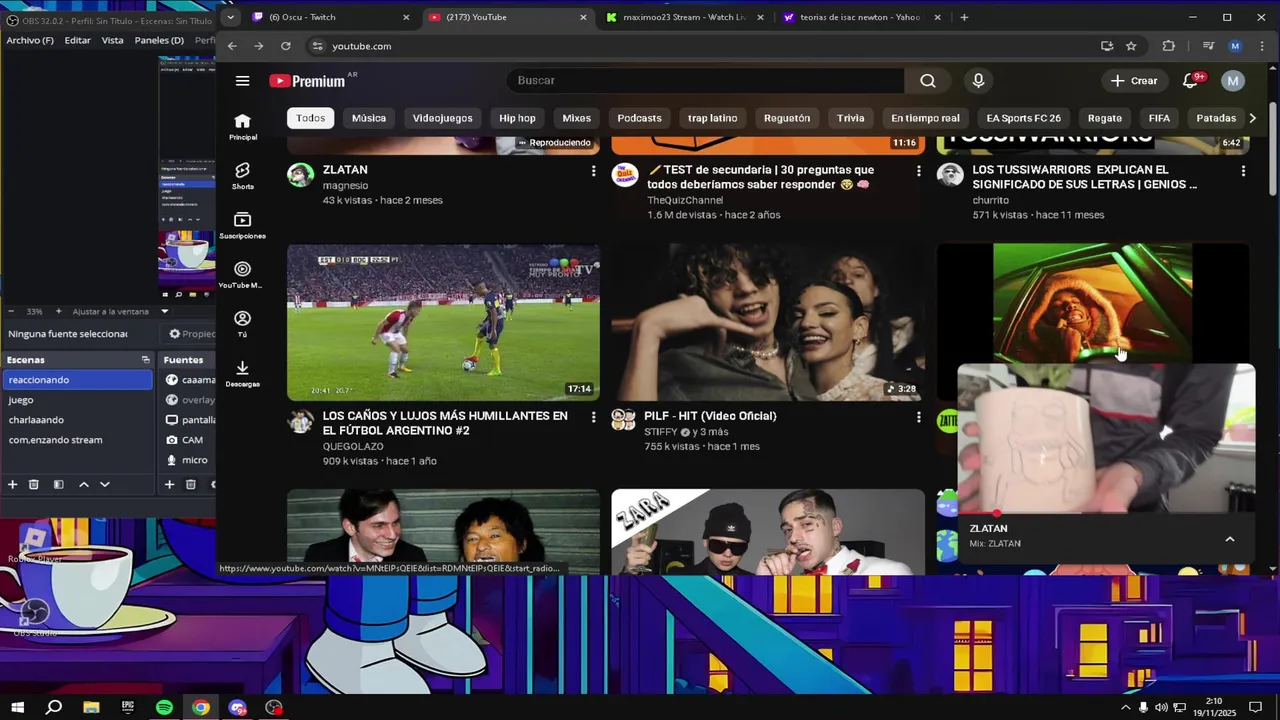The width and height of the screenshot is (1280, 720).
Task: Remove the selected source in OBS
Action: click(x=191, y=485)
